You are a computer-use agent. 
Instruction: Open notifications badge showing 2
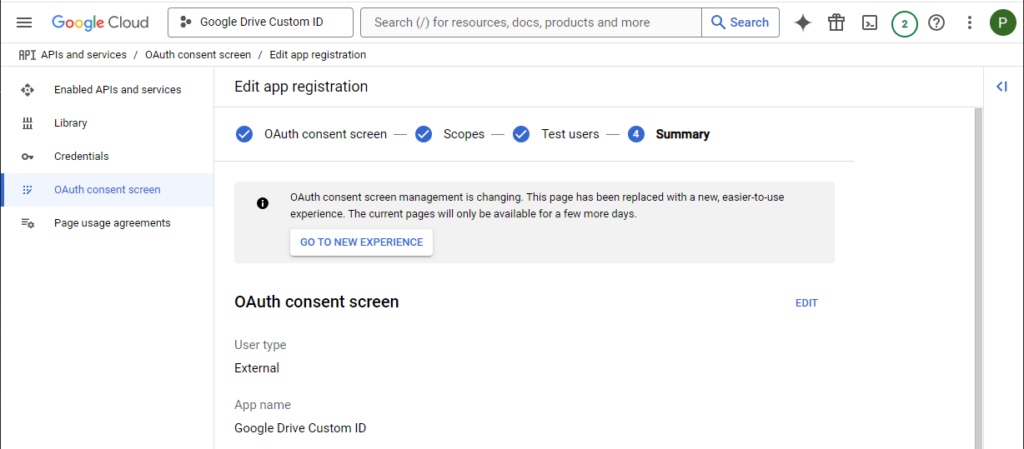904,23
